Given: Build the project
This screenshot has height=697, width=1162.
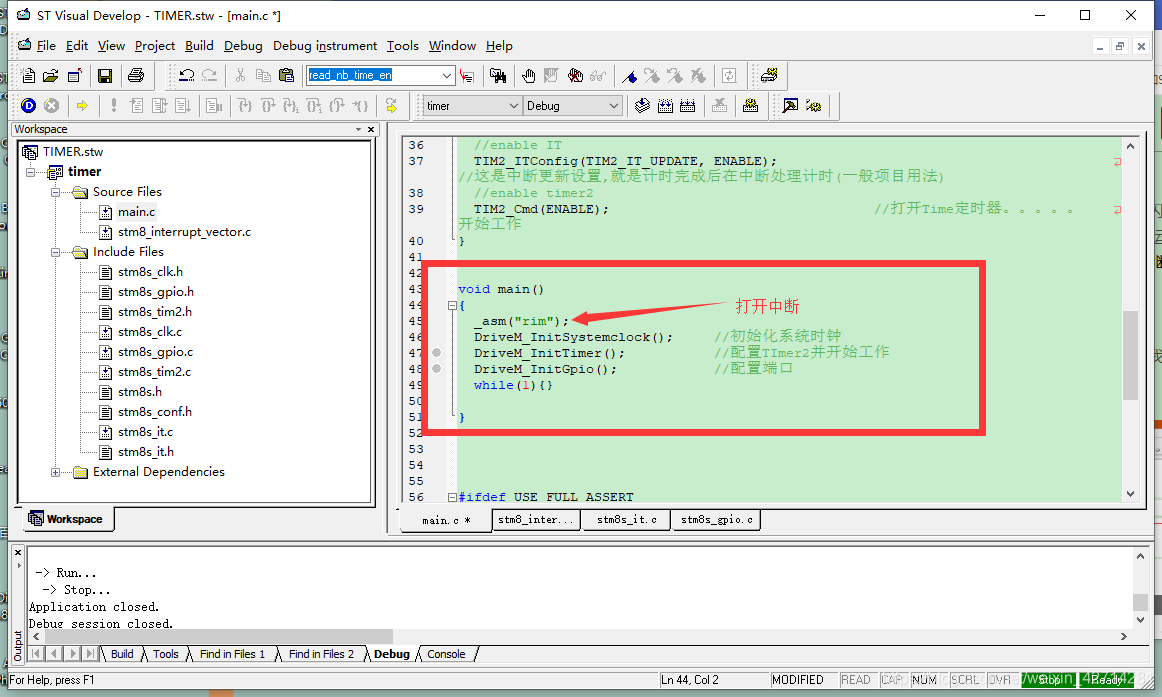Looking at the screenshot, I should pyautogui.click(x=665, y=106).
